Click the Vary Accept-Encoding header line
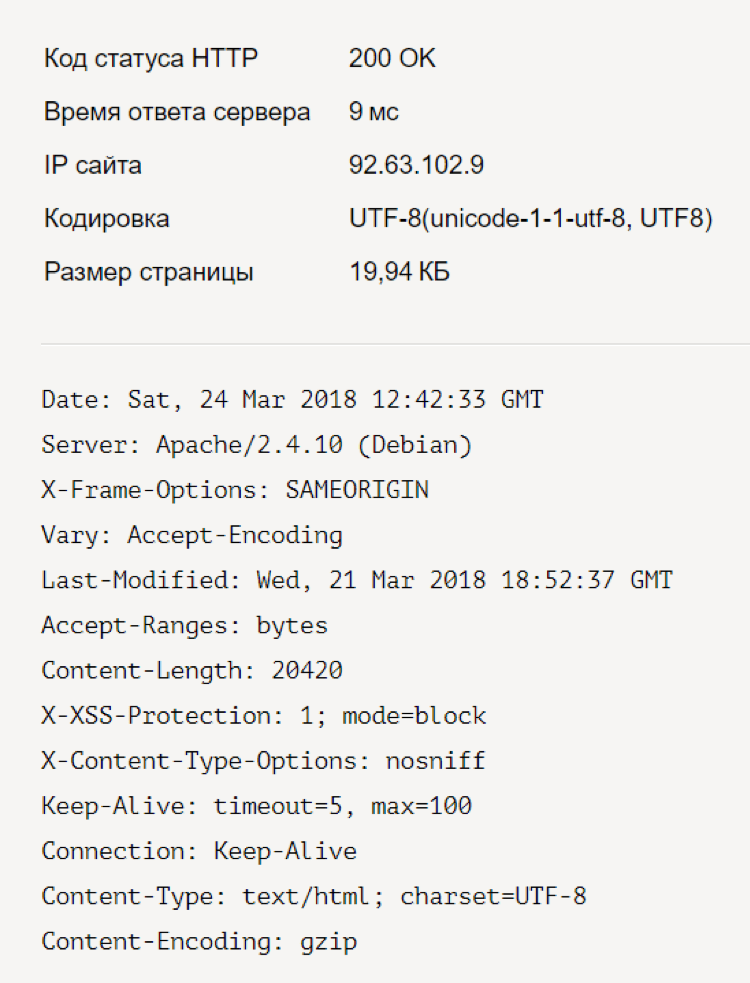Viewport: 750px width, 983px height. pyautogui.click(x=192, y=535)
